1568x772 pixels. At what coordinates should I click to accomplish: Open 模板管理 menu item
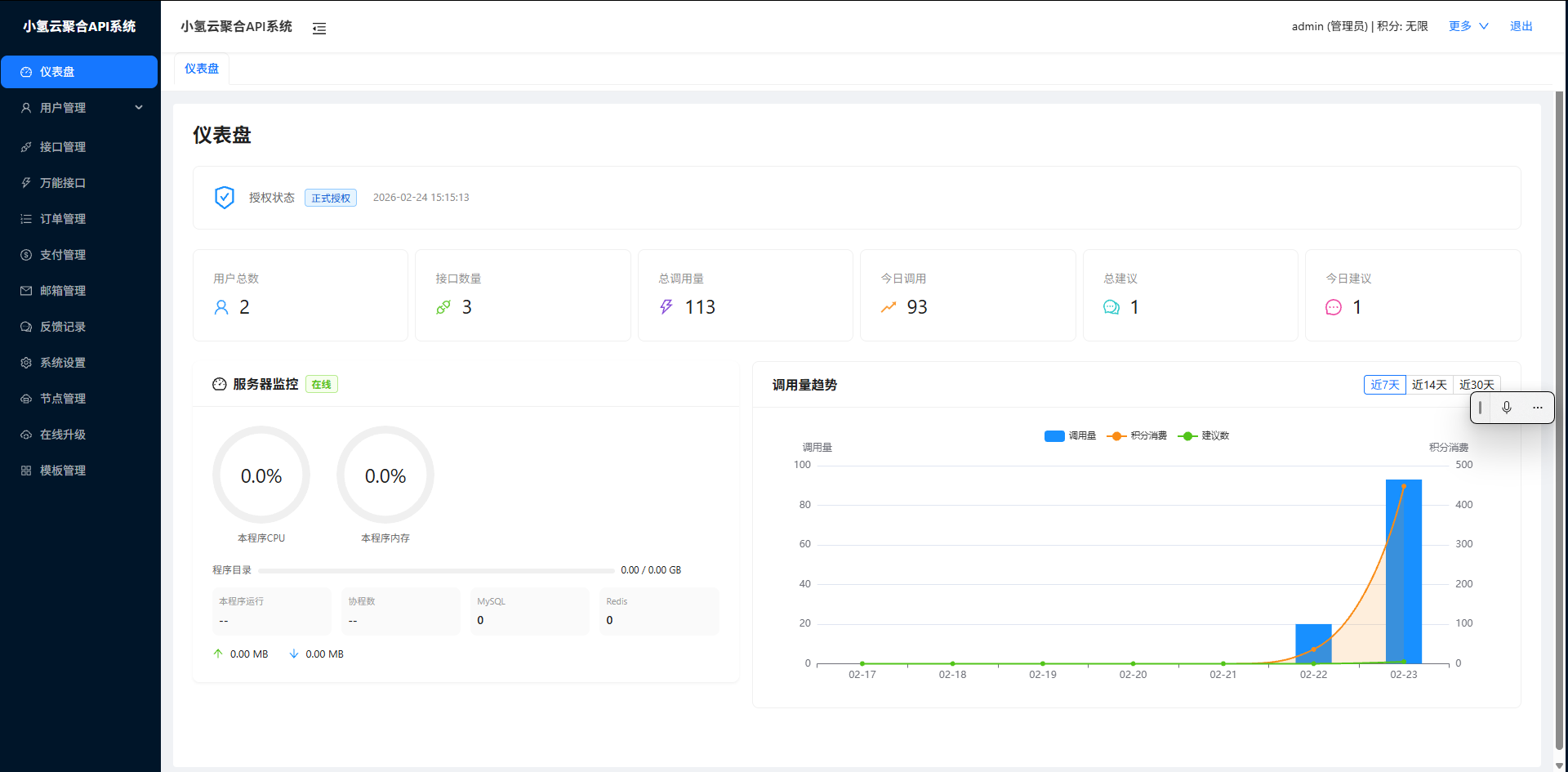pos(63,470)
